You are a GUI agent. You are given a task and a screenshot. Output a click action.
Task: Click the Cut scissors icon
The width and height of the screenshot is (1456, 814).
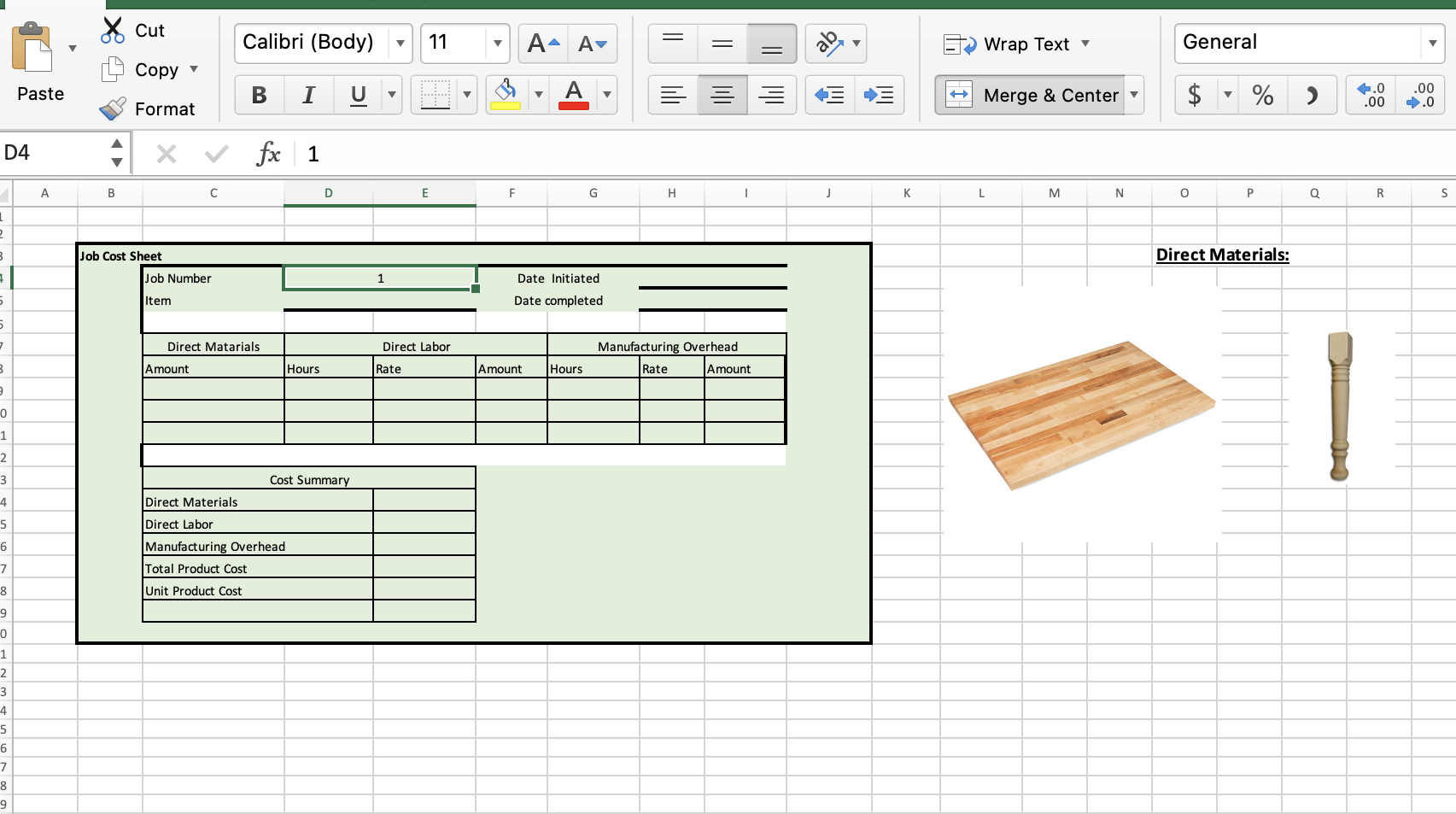(112, 29)
